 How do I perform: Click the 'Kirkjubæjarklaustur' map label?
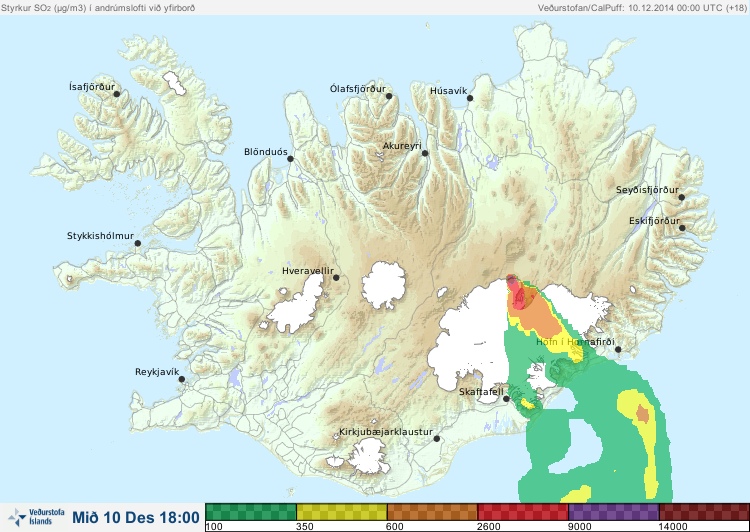click(386, 432)
